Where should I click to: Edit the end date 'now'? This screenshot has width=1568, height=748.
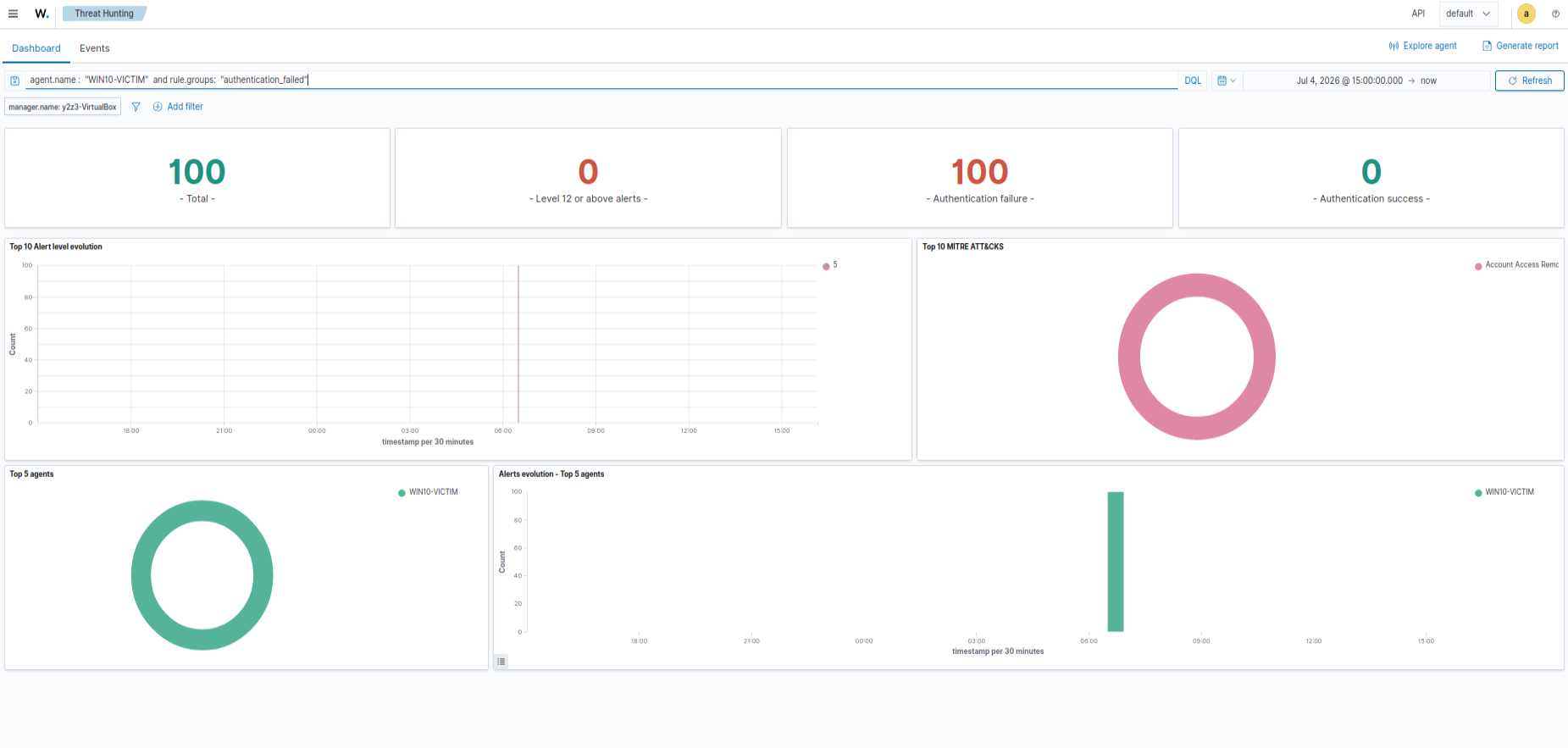(x=1428, y=80)
